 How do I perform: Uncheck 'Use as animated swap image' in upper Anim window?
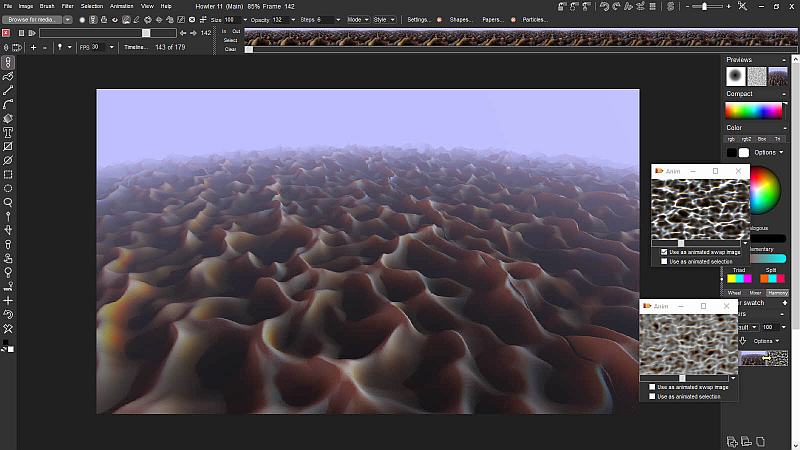pos(664,252)
